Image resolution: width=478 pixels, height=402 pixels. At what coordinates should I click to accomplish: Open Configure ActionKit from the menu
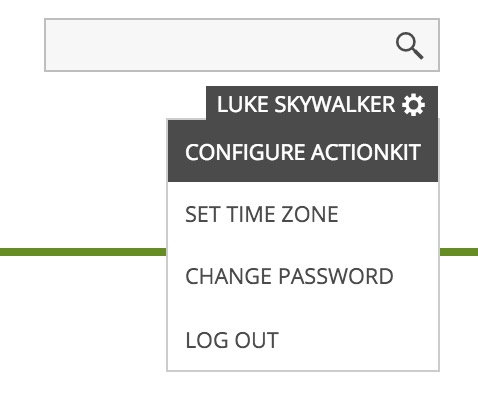click(x=303, y=152)
